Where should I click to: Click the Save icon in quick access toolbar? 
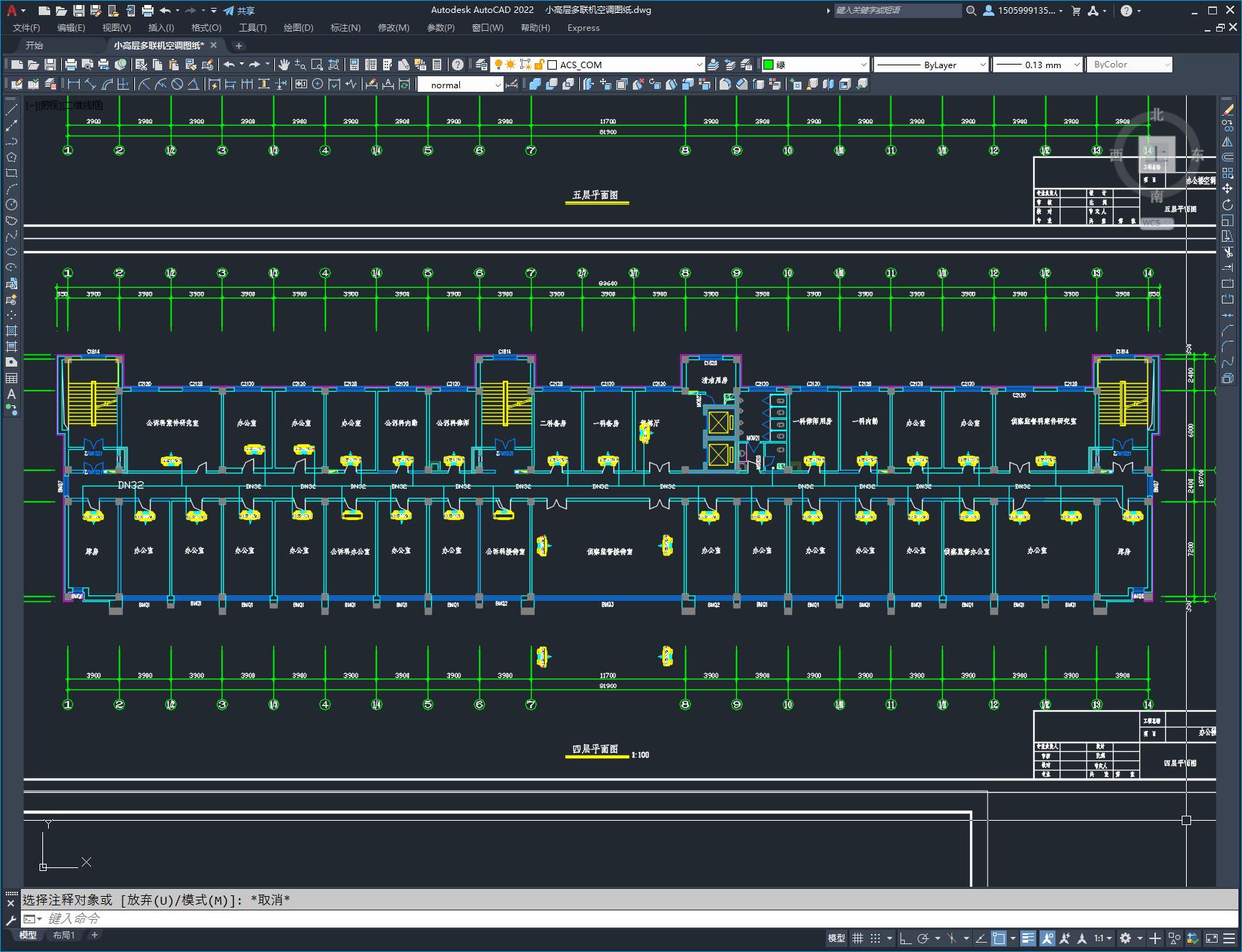coord(79,11)
